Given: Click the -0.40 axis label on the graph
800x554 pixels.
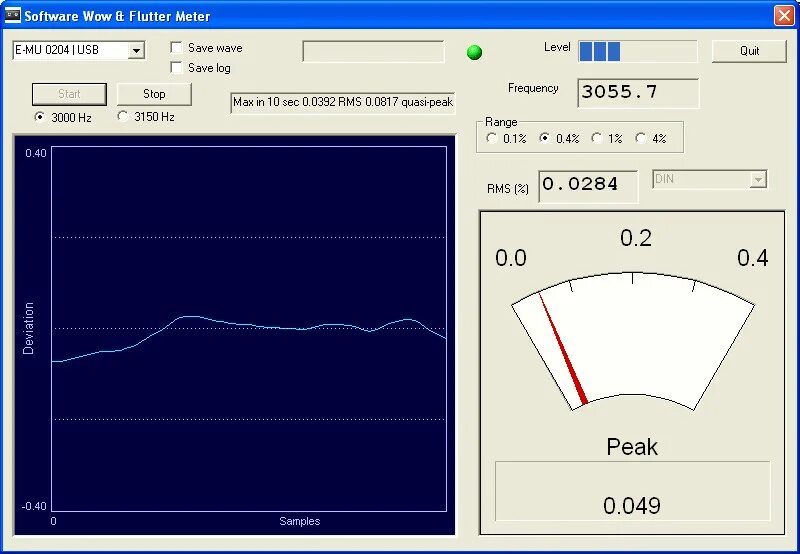Looking at the screenshot, I should pyautogui.click(x=34, y=506).
